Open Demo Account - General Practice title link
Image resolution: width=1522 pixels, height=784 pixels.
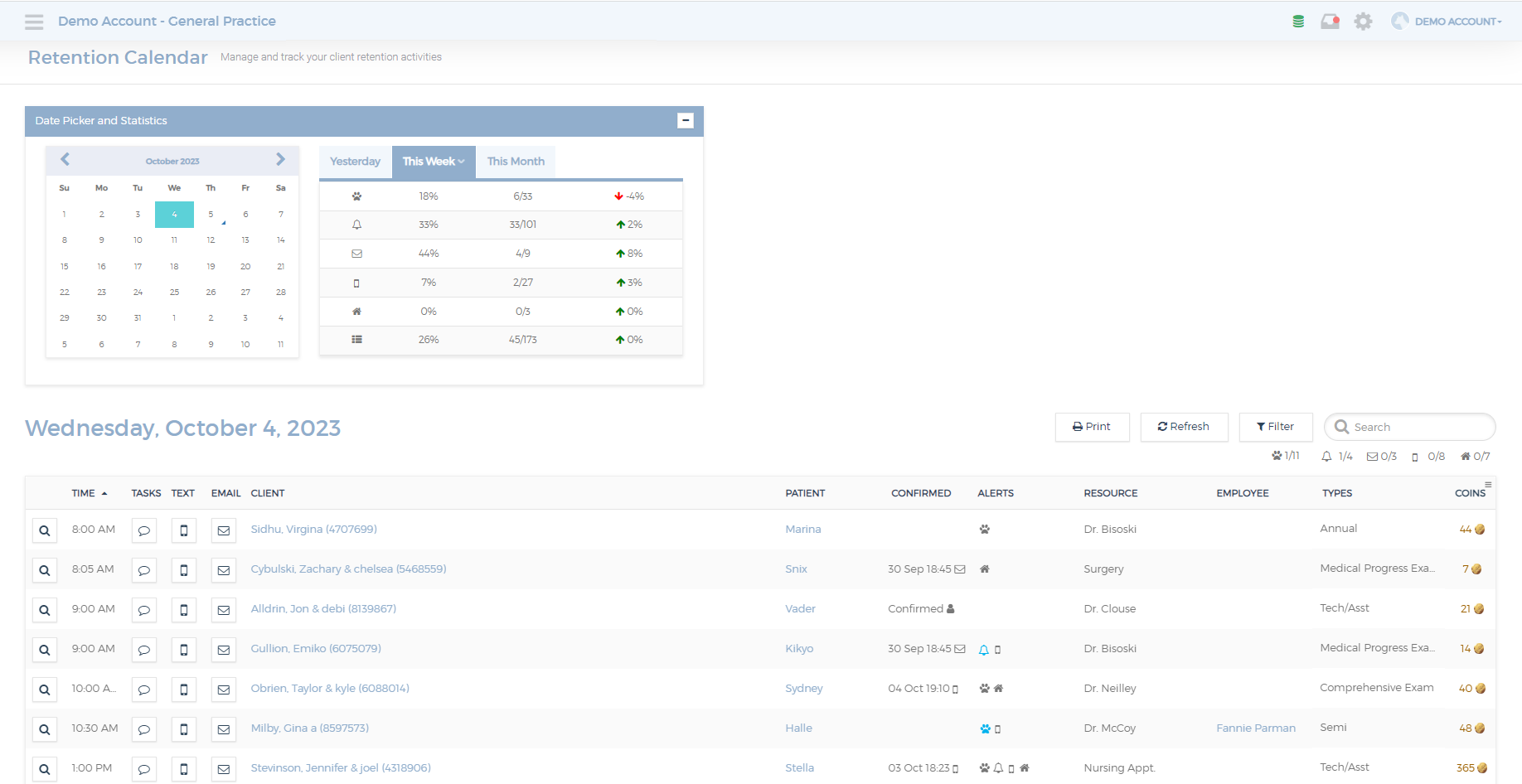pos(167,22)
